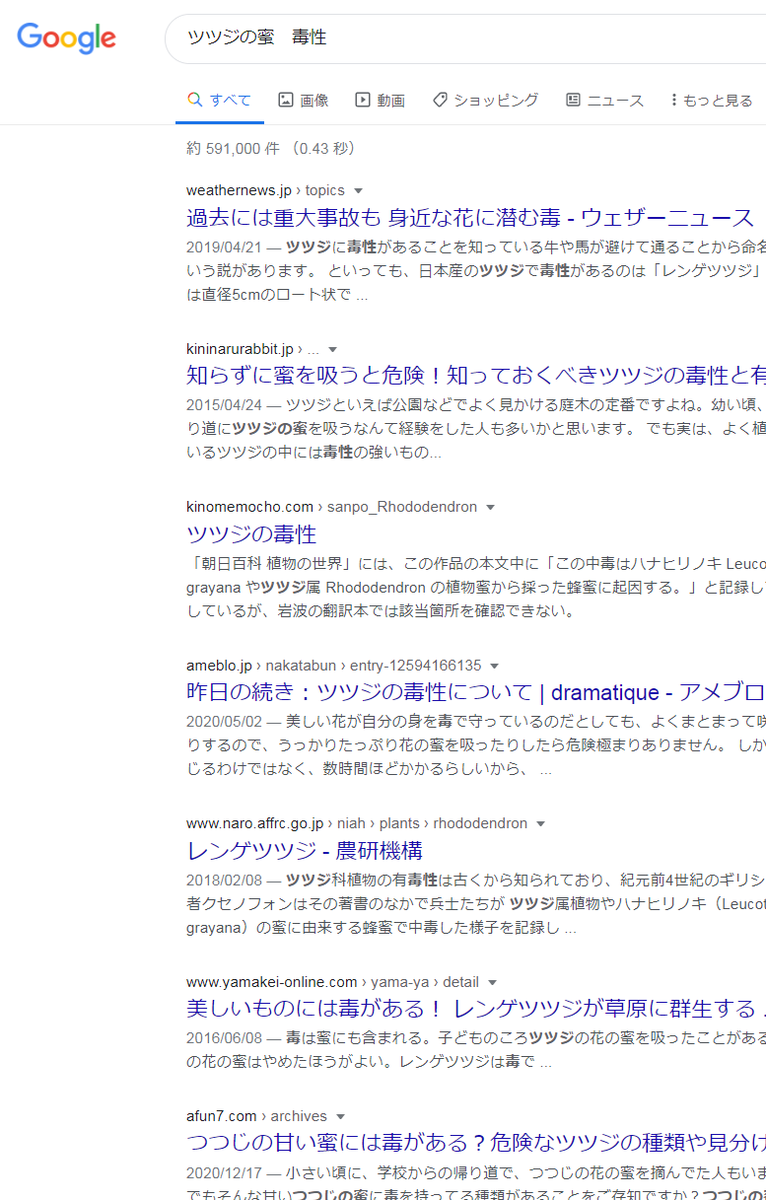
Task: Expand dropdown arrow next to afun7.com › archives
Action: (x=340, y=1116)
